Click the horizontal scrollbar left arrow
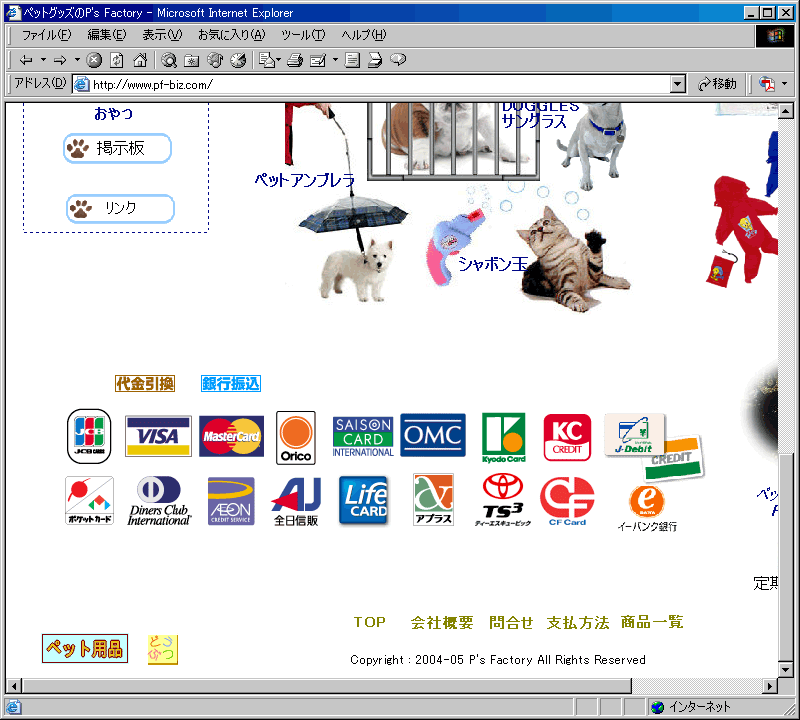The image size is (800, 720). (14, 686)
